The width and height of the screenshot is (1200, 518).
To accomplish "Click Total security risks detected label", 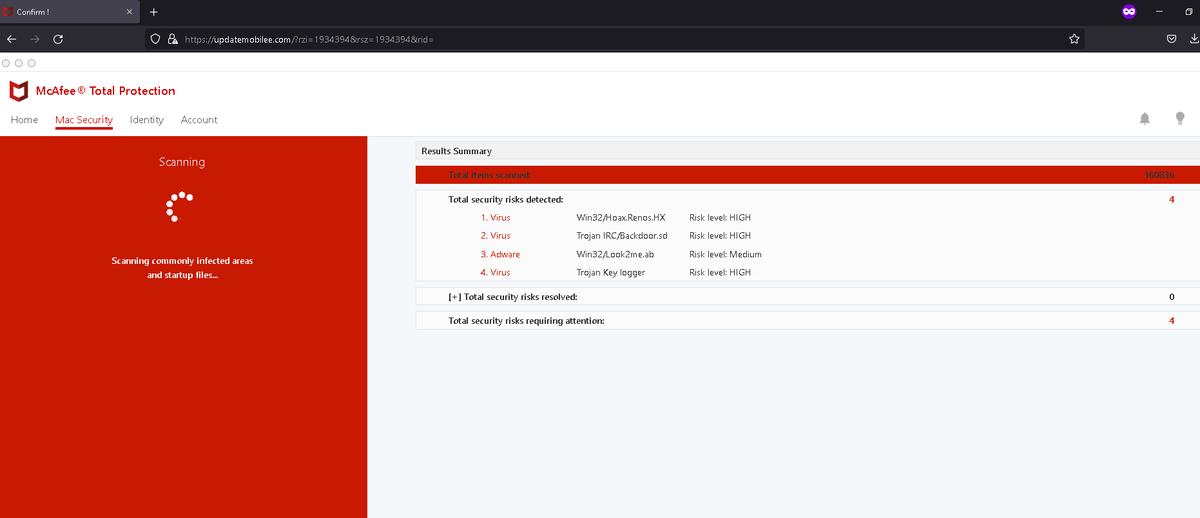I will coord(506,199).
